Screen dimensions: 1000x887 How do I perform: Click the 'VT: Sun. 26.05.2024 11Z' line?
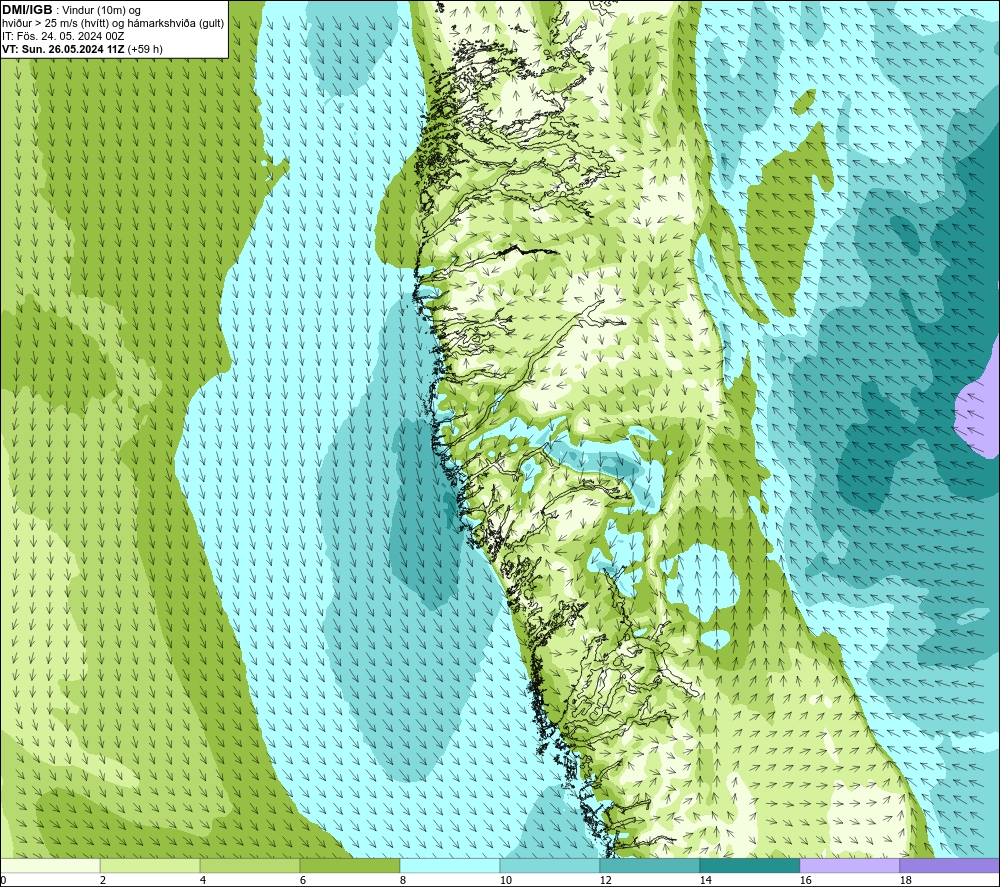pos(64,49)
